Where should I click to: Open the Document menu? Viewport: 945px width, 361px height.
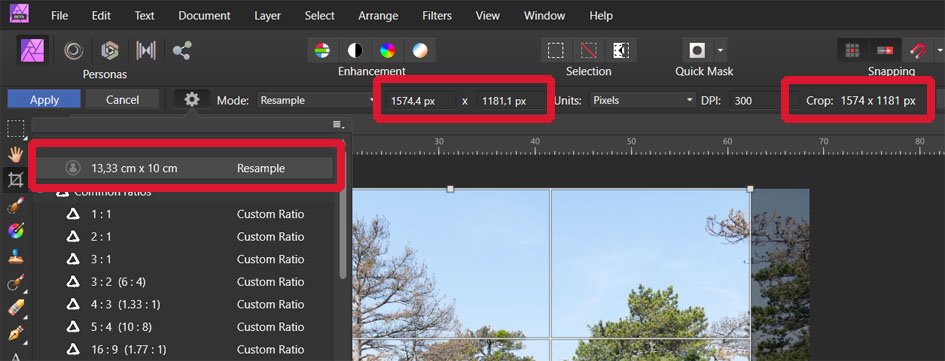[x=204, y=16]
